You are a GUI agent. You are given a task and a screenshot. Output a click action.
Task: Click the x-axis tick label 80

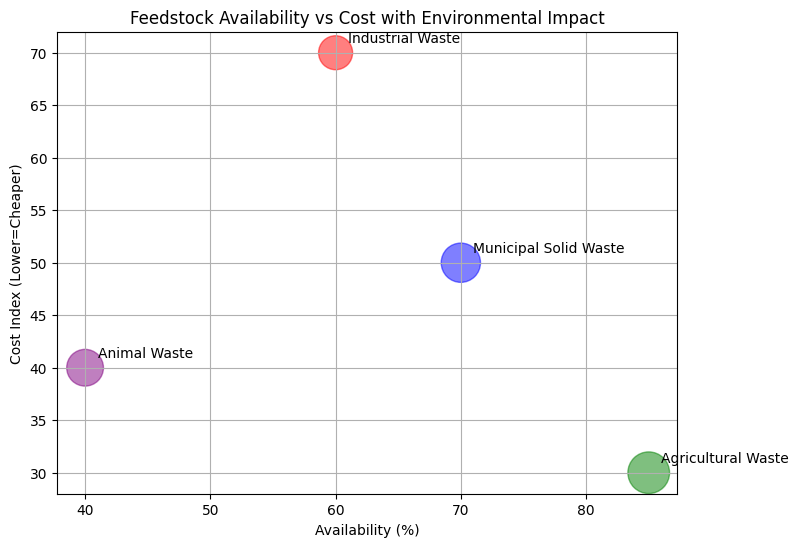coord(586,510)
